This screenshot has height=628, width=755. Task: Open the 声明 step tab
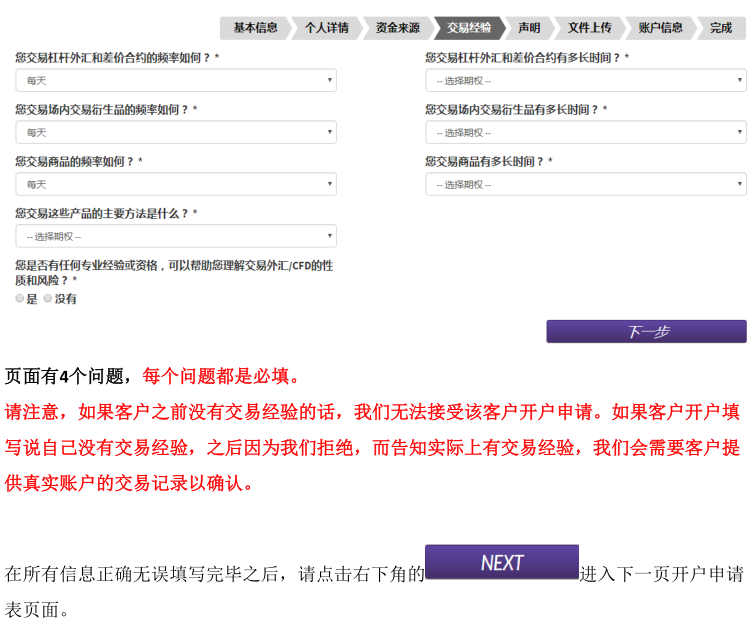coord(529,28)
